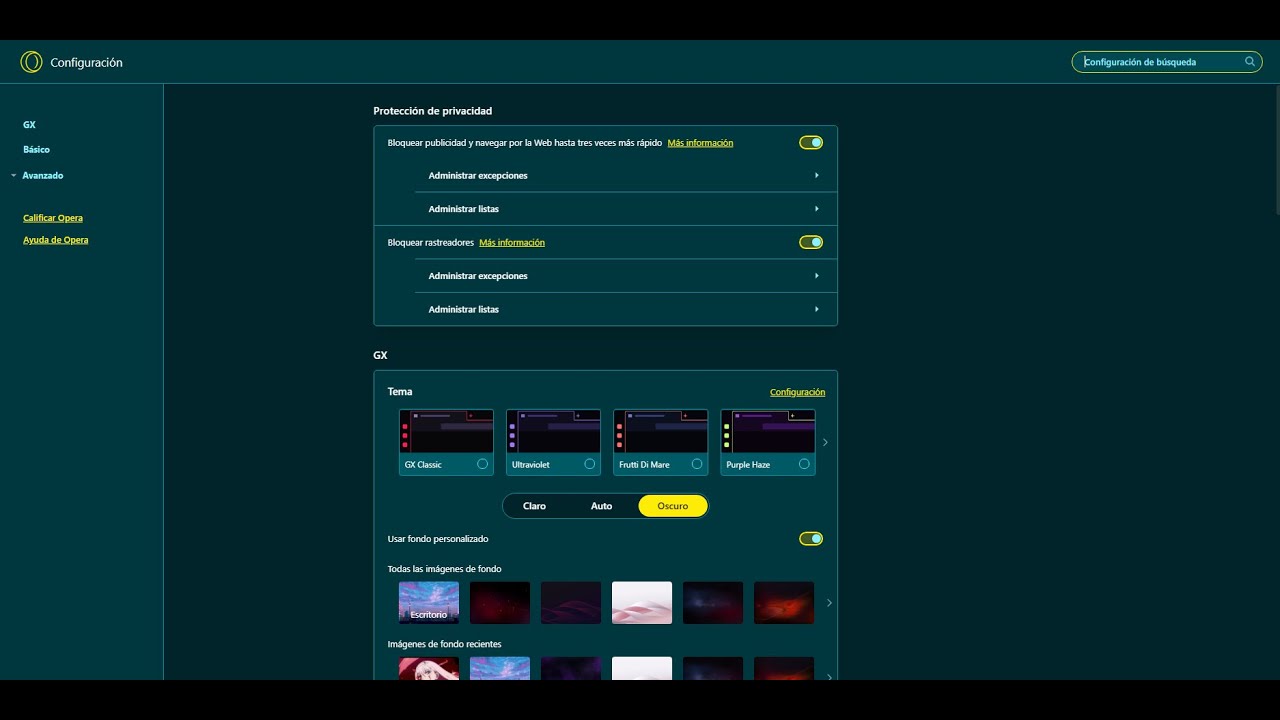Show more background images with chevron

829,603
